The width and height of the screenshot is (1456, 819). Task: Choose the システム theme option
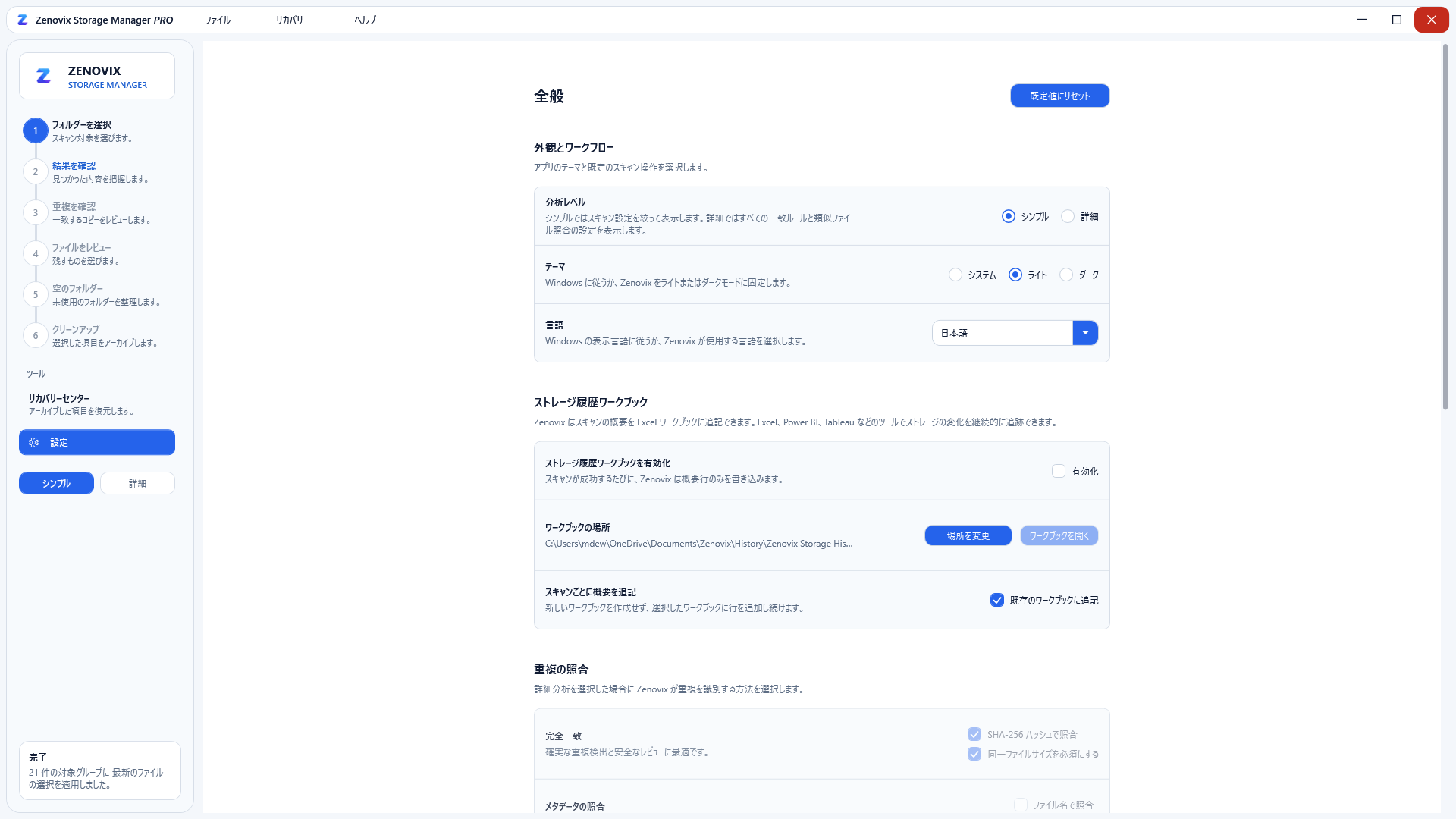pyautogui.click(x=955, y=275)
